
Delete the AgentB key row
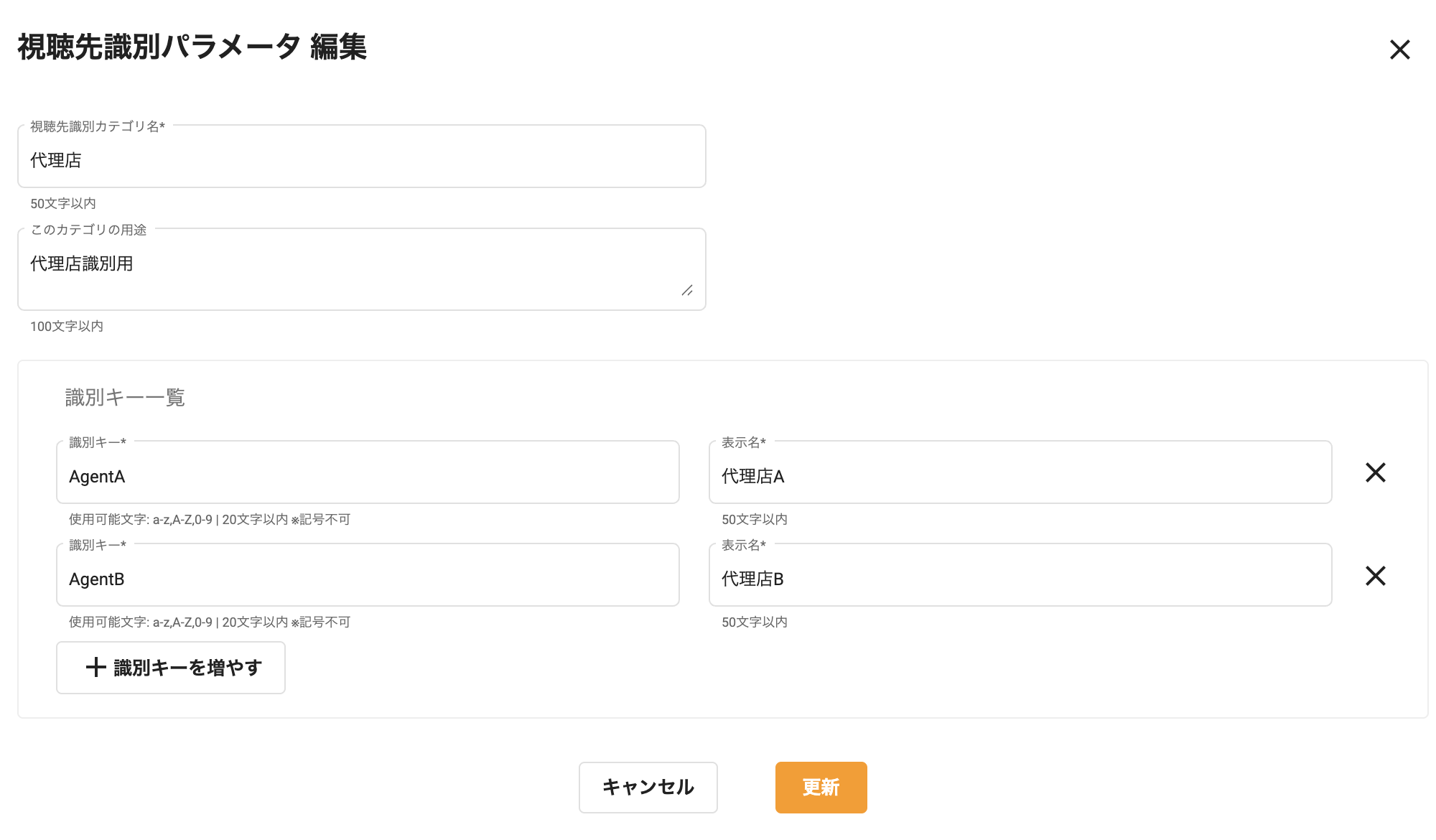[1375, 576]
